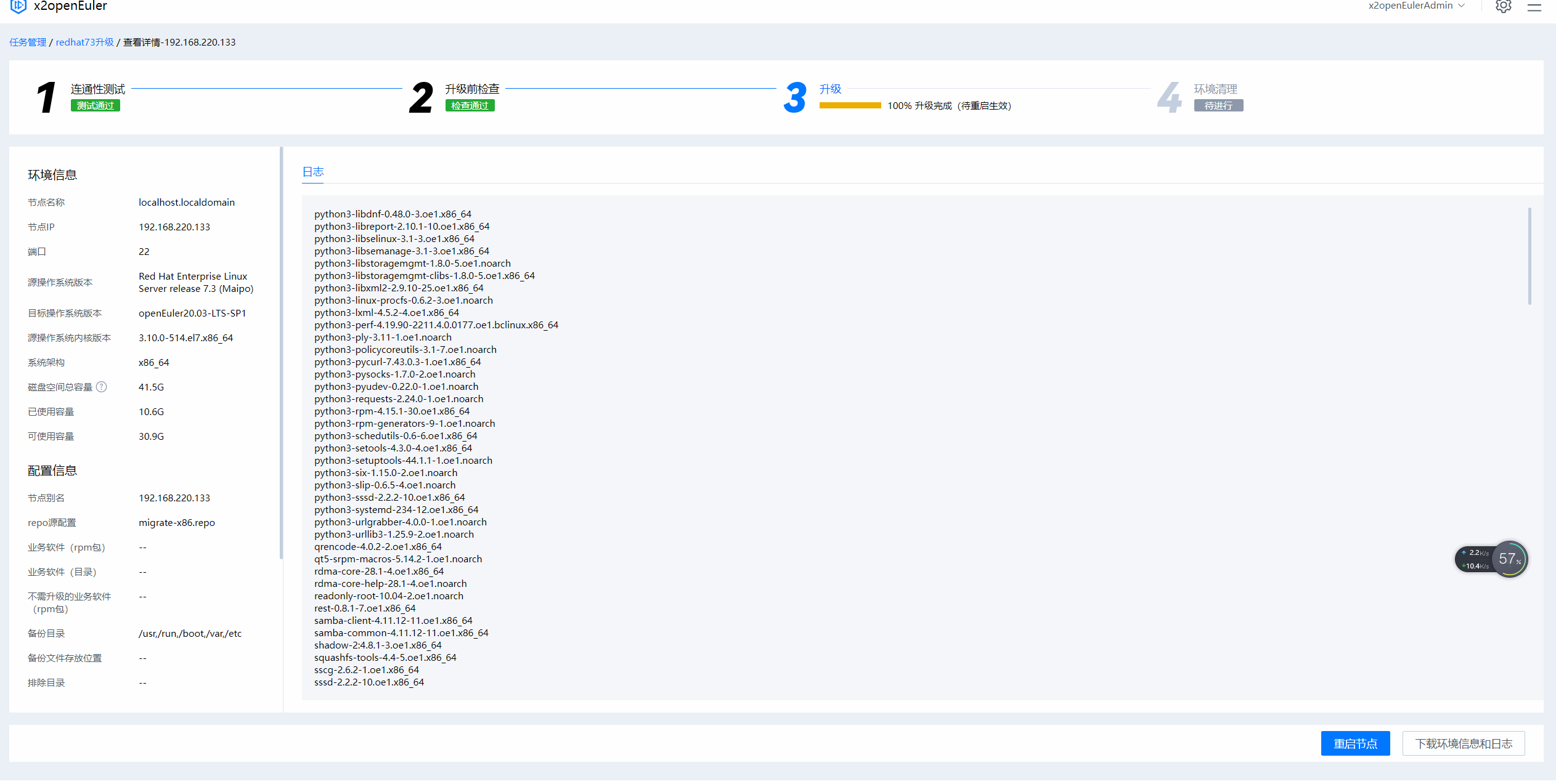The height and width of the screenshot is (784, 1556).
Task: Go to 任务管理 breadcrumb link
Action: (28, 42)
